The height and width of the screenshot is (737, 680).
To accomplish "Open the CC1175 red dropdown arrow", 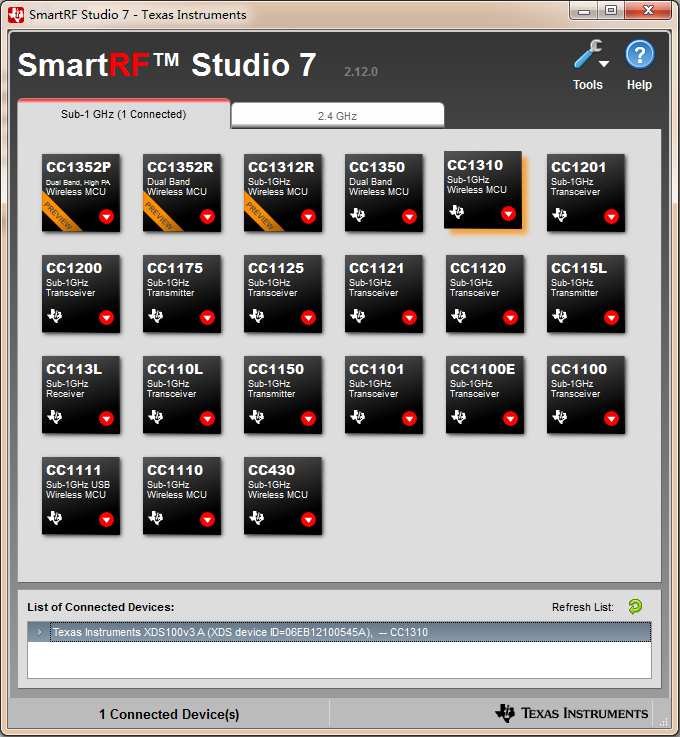I will (207, 318).
